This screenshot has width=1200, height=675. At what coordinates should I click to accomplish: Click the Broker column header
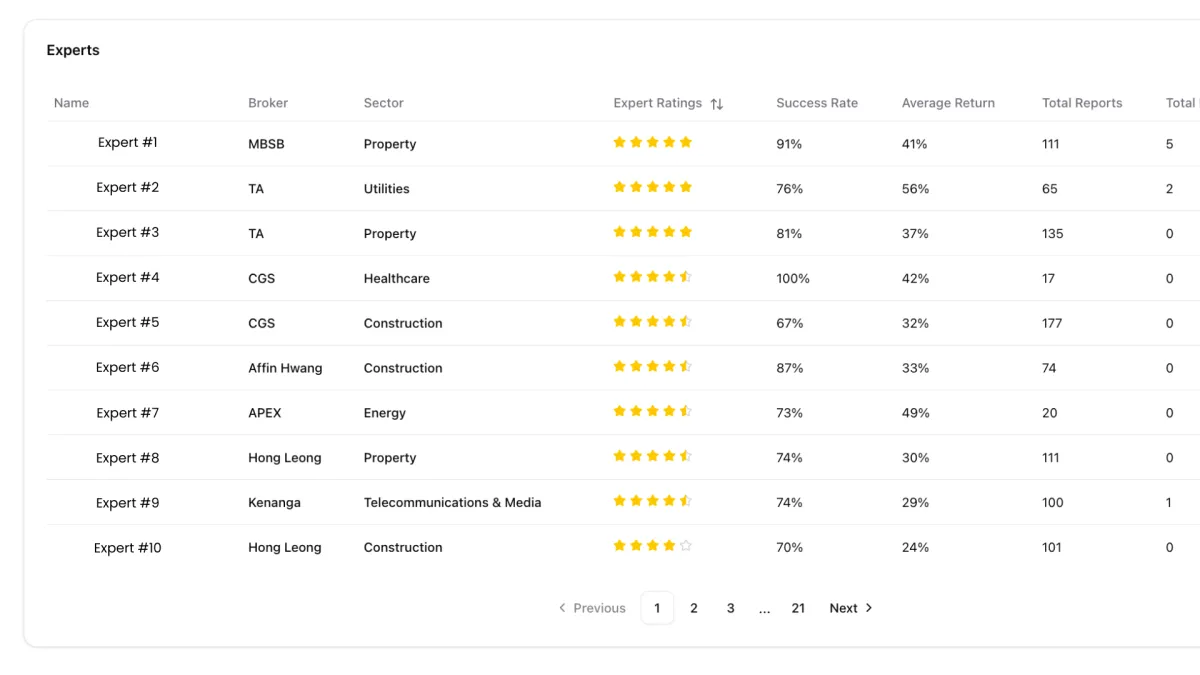(268, 103)
